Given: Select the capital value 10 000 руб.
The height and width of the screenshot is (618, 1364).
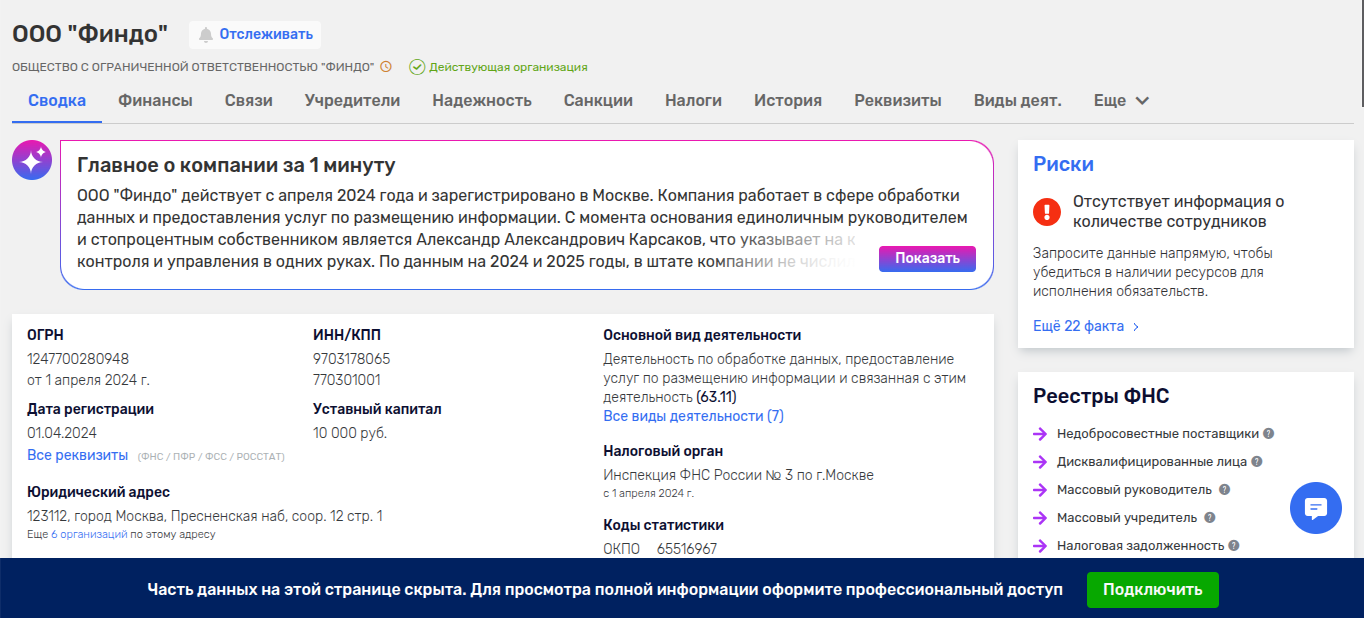Looking at the screenshot, I should pyautogui.click(x=350, y=433).
